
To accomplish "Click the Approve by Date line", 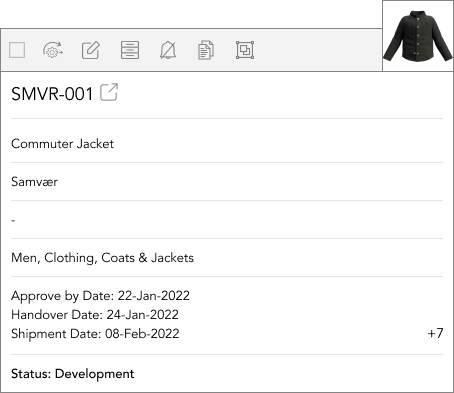I will click(100, 296).
